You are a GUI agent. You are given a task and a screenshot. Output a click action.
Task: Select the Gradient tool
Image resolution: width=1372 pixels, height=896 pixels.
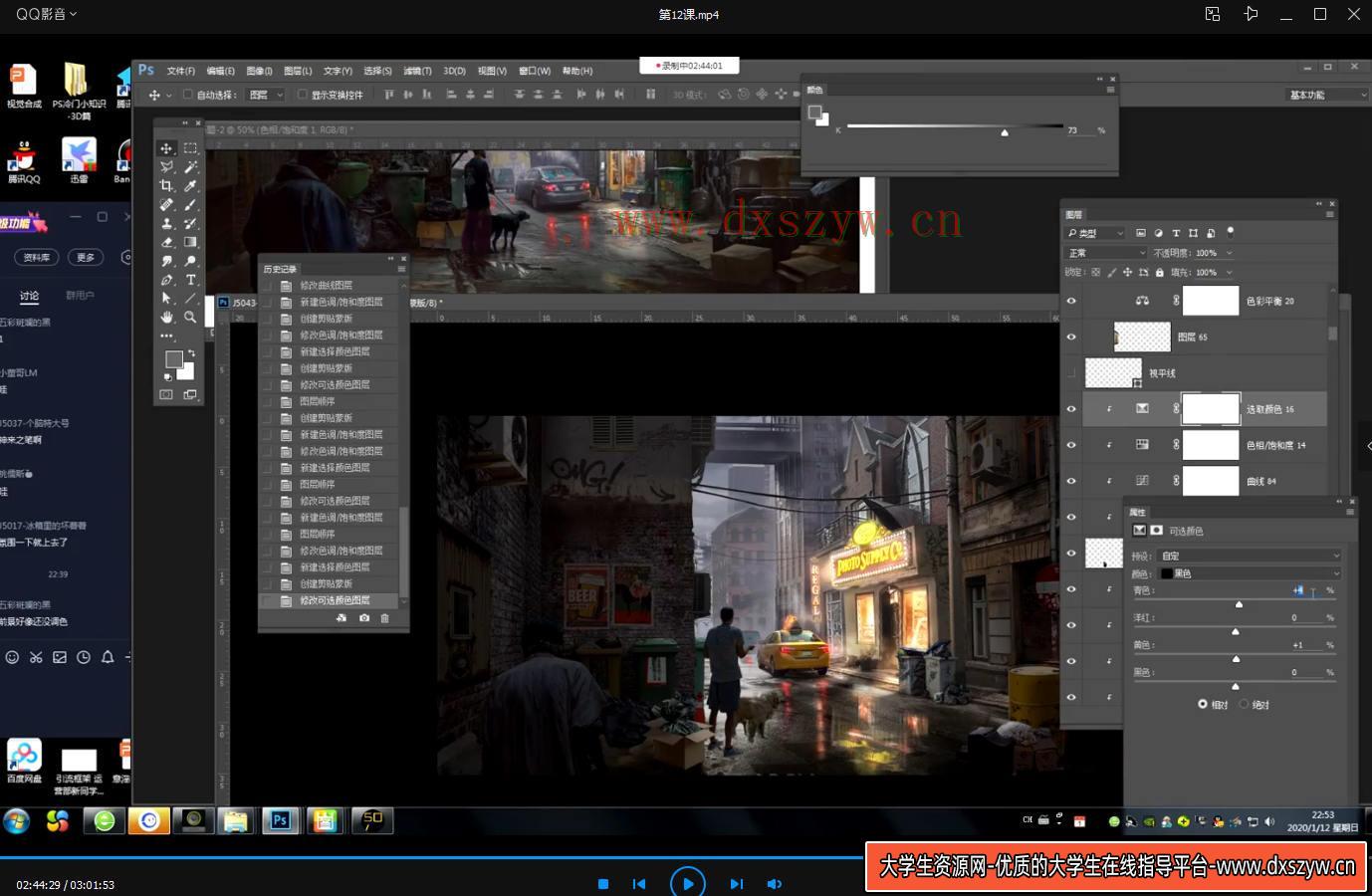click(x=190, y=242)
